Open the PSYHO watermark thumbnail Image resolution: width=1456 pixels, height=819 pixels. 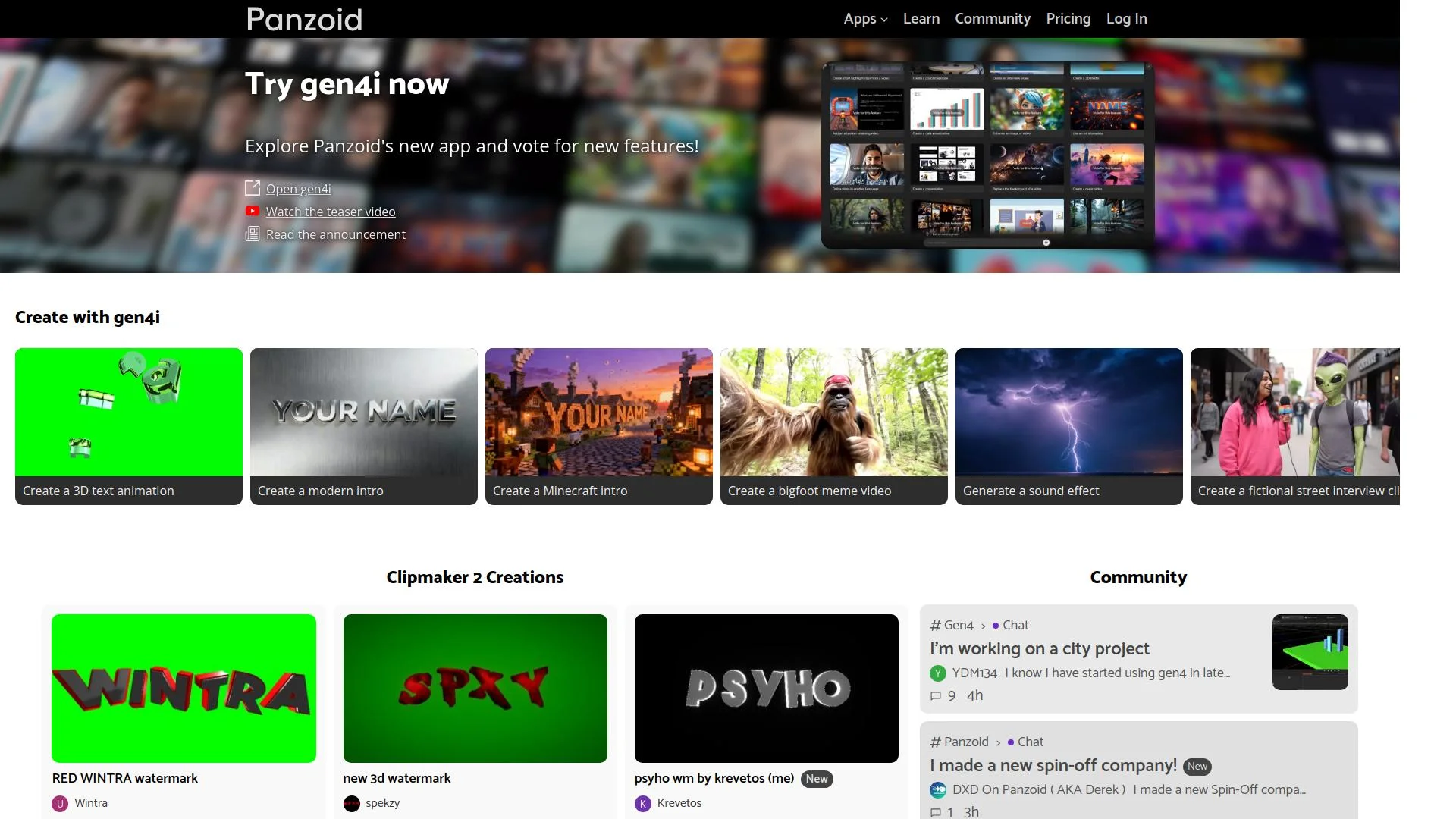[x=767, y=689]
